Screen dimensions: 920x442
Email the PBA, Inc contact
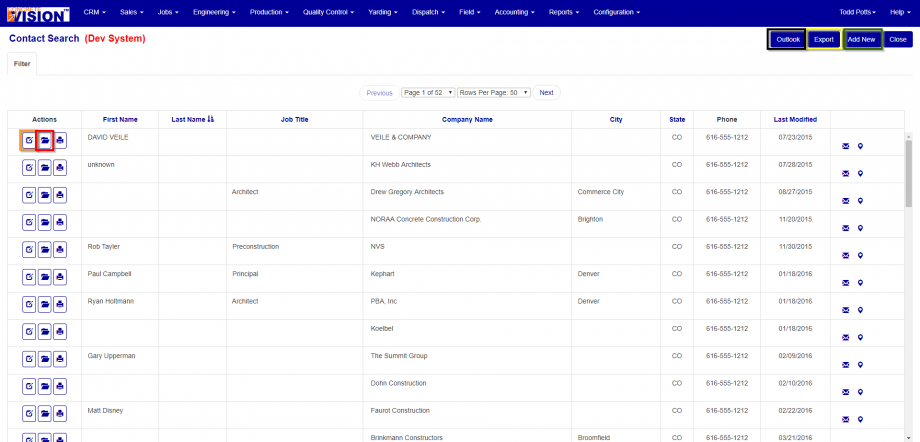[x=845, y=310]
